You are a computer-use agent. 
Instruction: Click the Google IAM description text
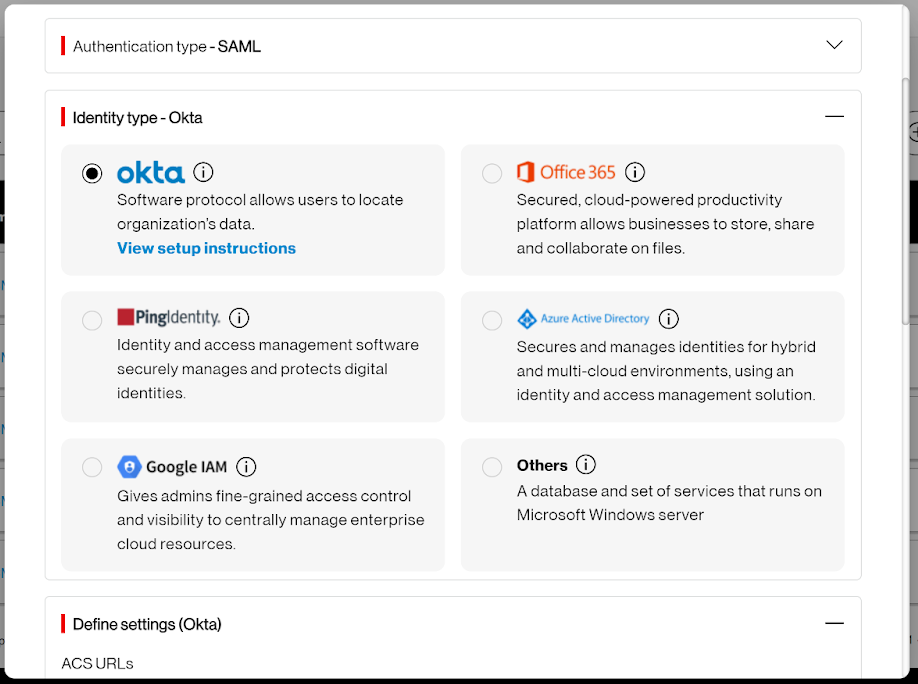point(270,520)
